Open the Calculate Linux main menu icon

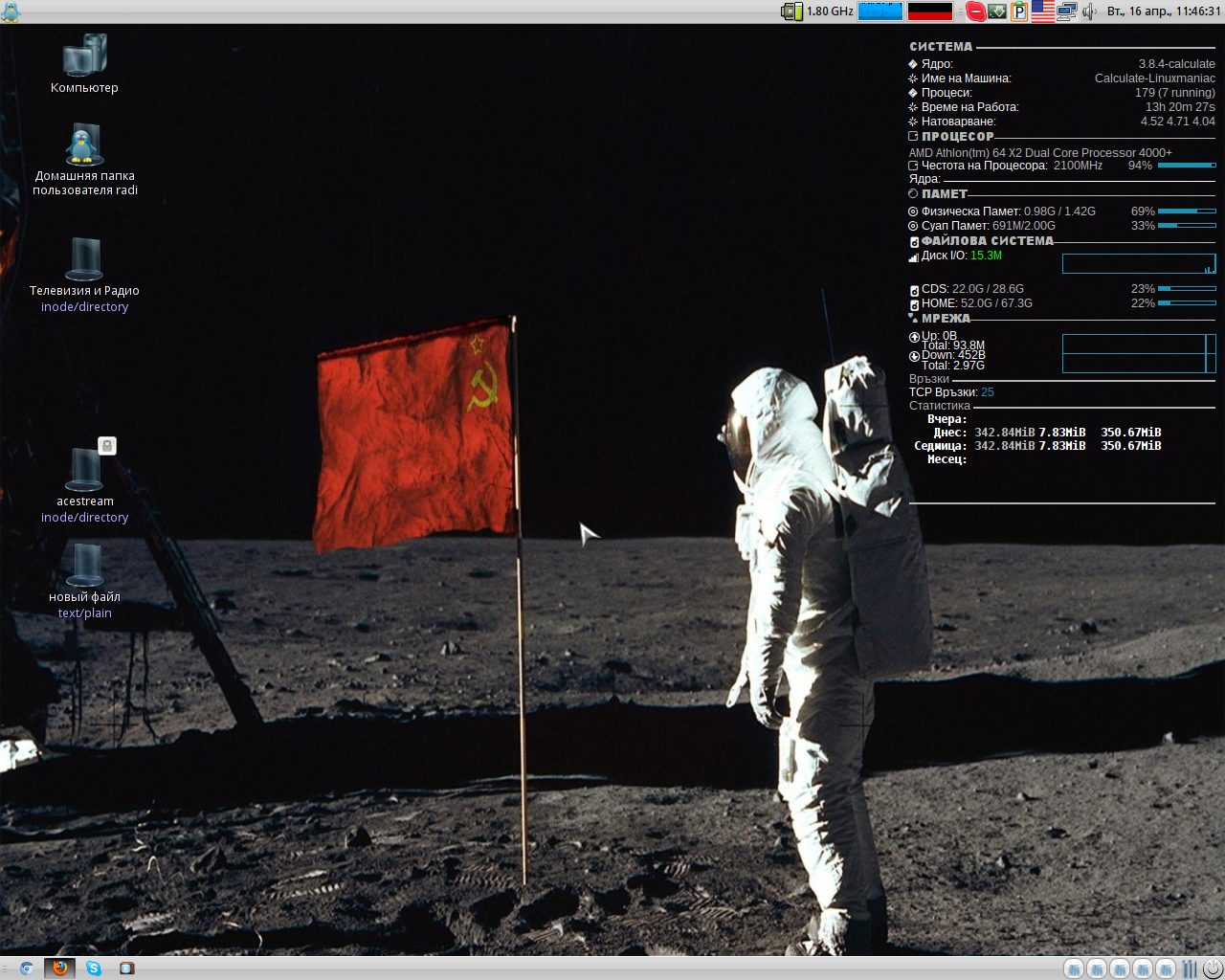11,11
